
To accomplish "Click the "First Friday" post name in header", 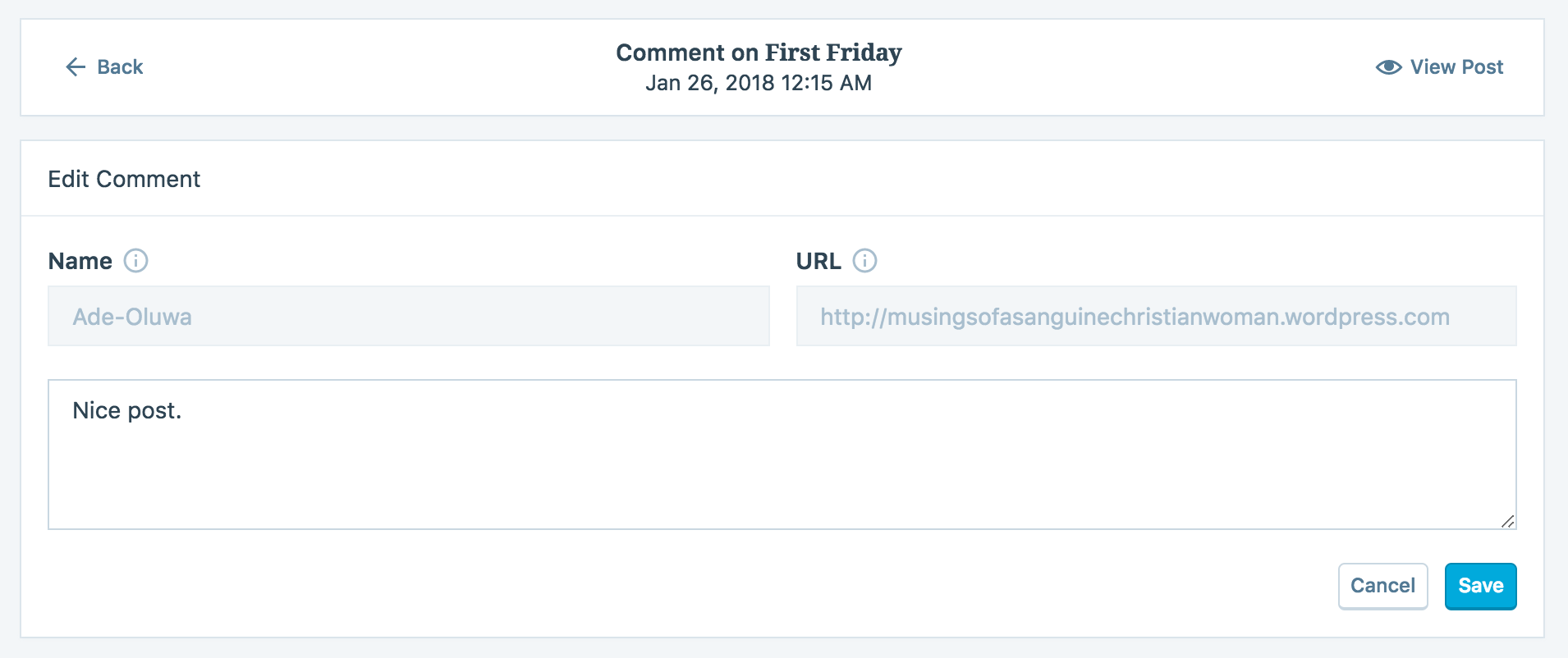I will 833,53.
